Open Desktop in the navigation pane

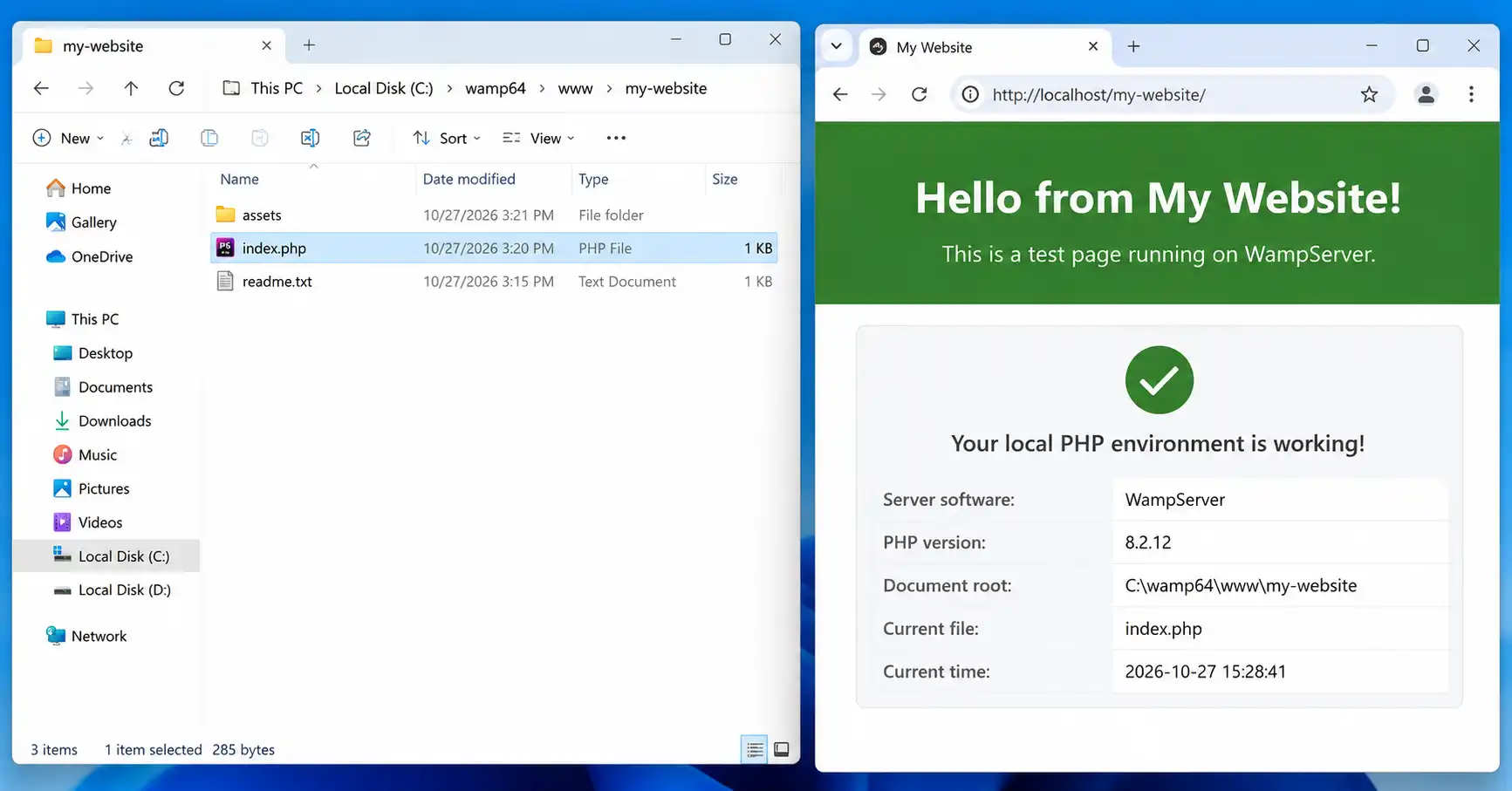click(92, 353)
